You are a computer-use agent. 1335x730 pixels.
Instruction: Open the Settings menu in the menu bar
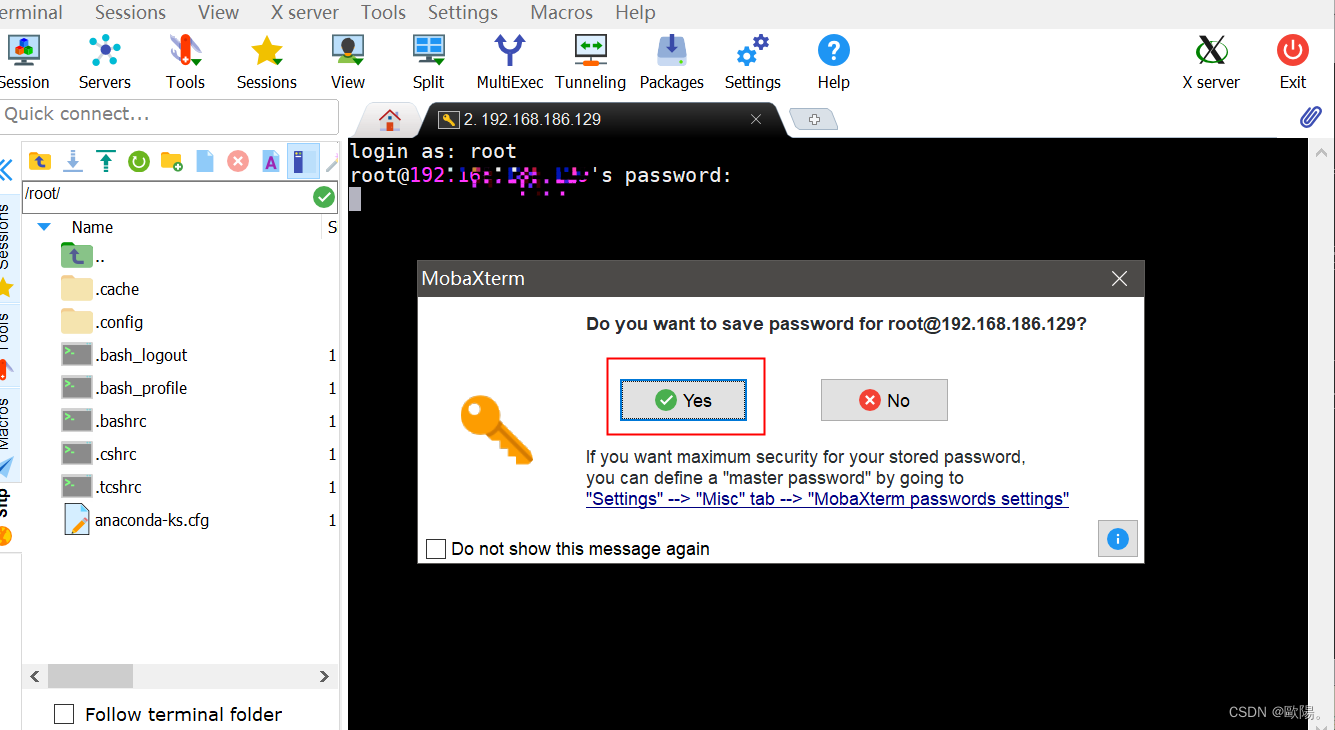click(463, 13)
